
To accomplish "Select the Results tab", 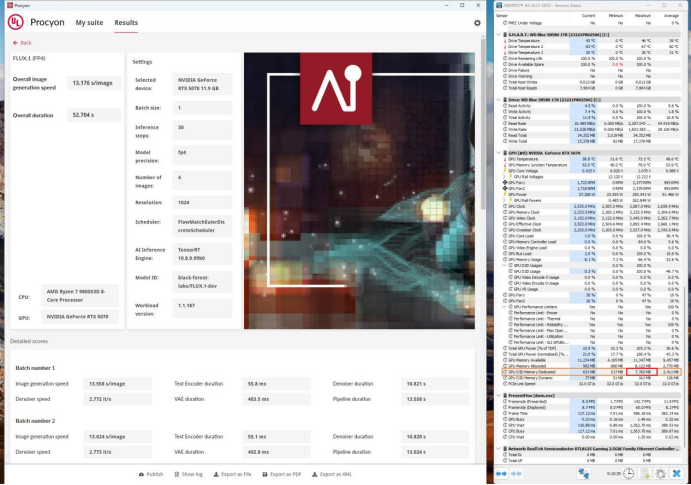I will point(126,22).
